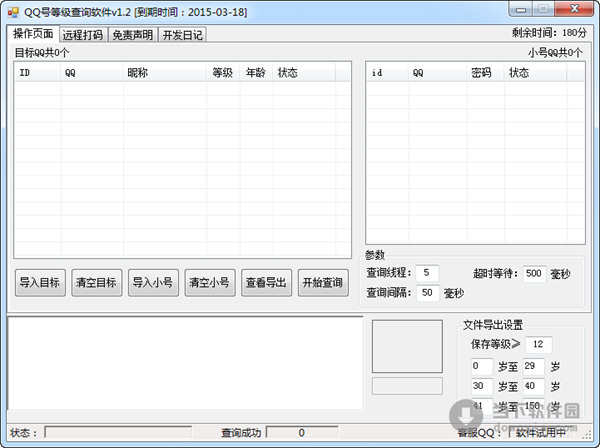Start query with 开始查询 button
600x448 pixels.
coord(323,283)
